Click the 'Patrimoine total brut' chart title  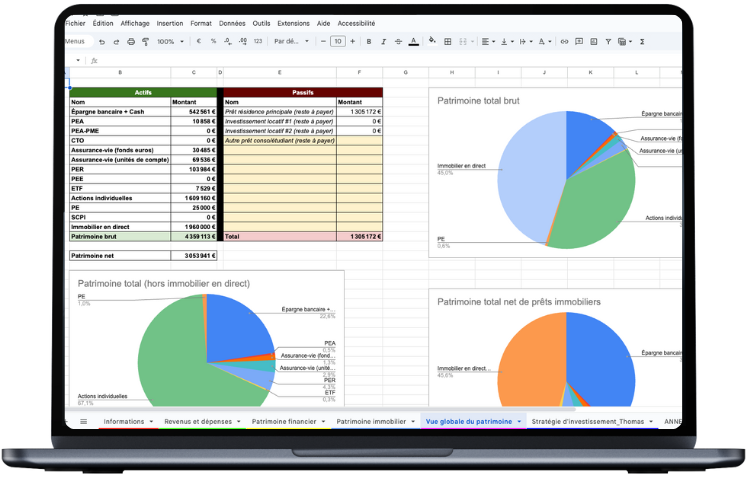click(478, 101)
